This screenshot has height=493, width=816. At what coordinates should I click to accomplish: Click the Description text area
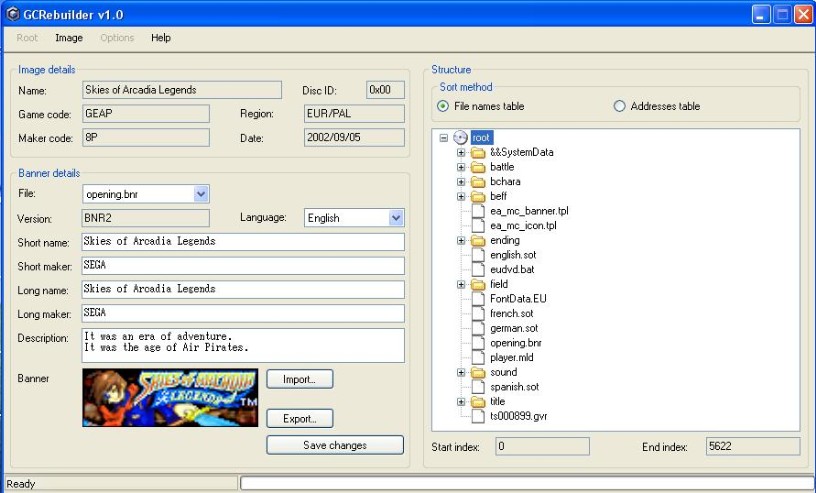click(243, 345)
